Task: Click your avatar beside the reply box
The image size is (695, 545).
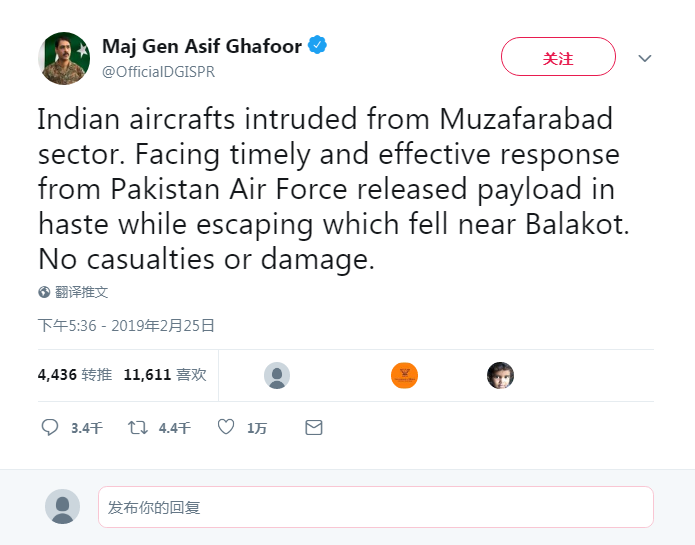Action: (62, 507)
